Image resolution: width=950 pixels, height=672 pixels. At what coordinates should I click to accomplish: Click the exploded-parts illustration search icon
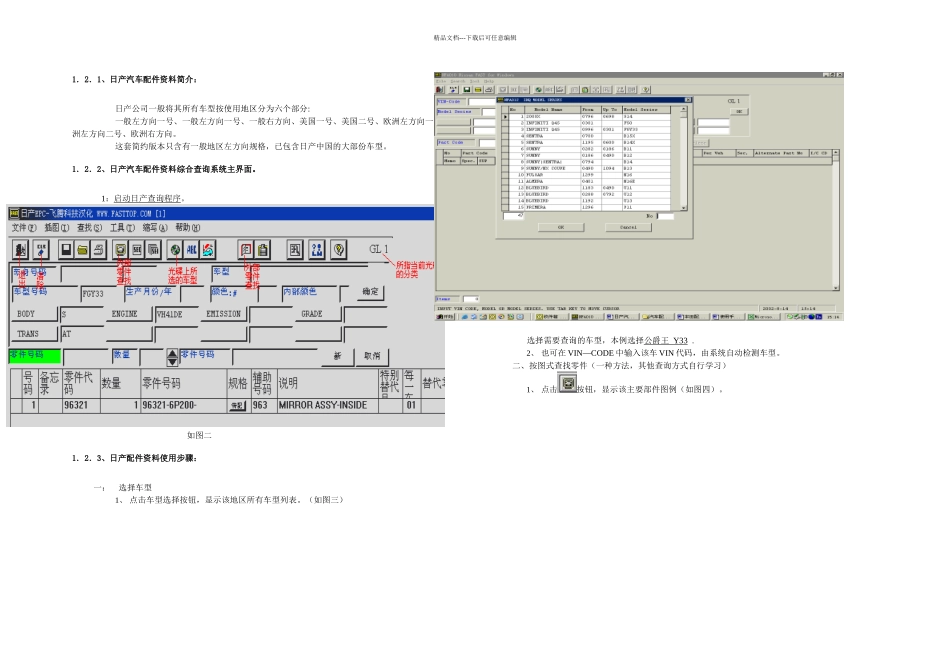point(121,250)
